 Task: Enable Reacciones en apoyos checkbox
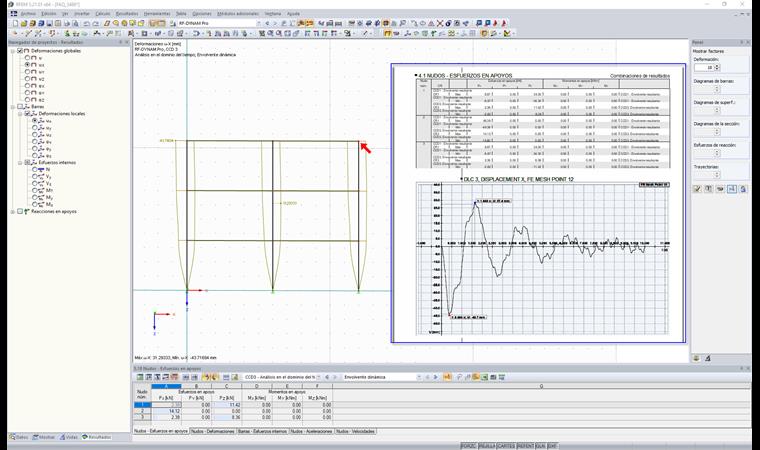coord(20,211)
